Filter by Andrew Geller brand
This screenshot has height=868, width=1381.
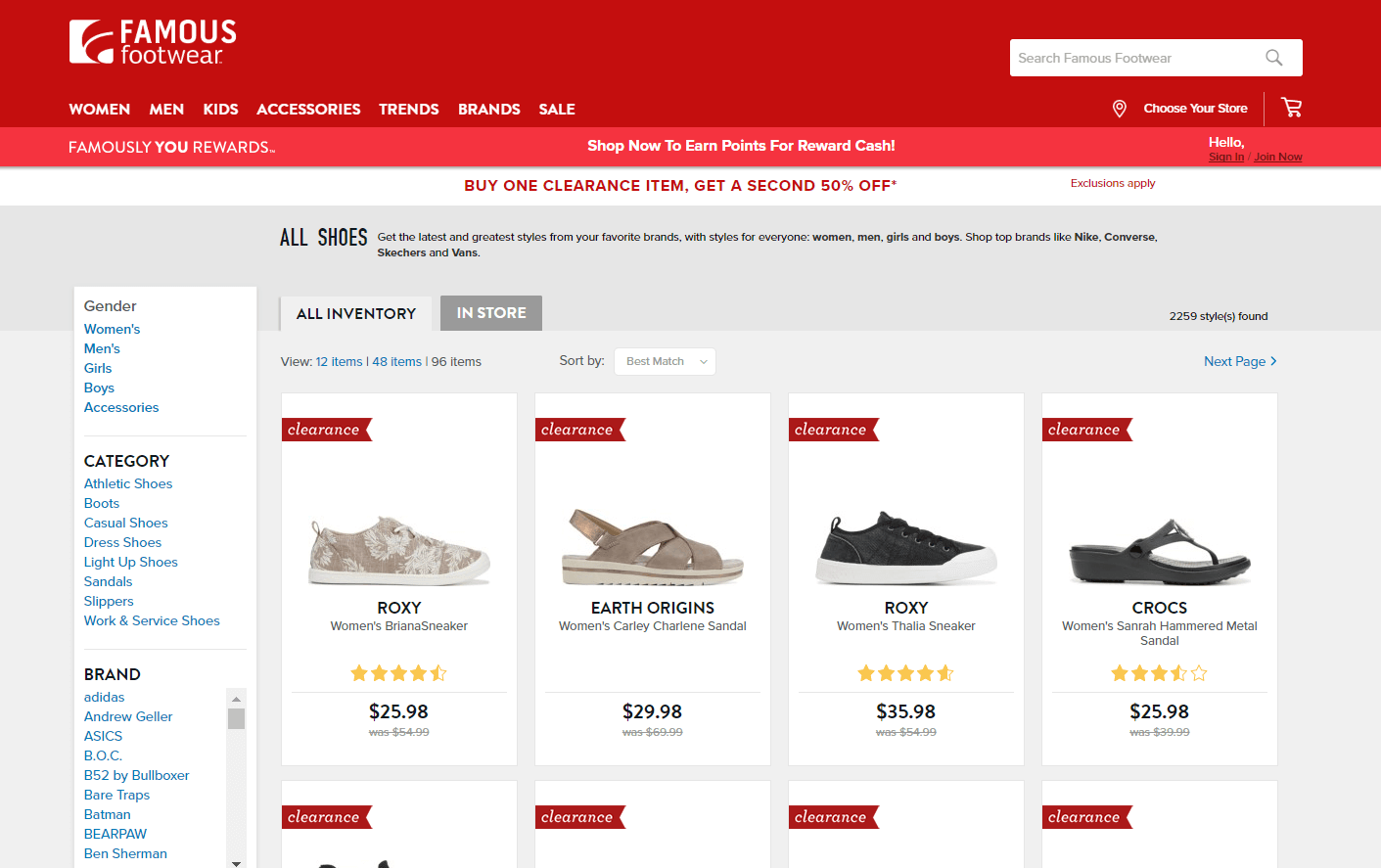coord(128,716)
